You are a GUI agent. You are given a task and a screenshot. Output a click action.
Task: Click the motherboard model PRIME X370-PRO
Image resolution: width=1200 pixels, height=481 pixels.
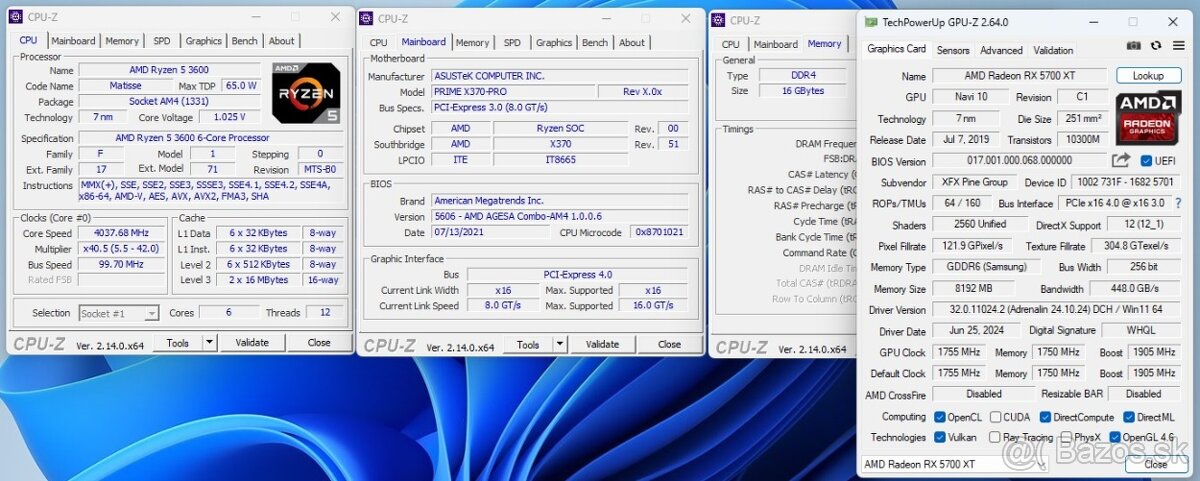511,92
